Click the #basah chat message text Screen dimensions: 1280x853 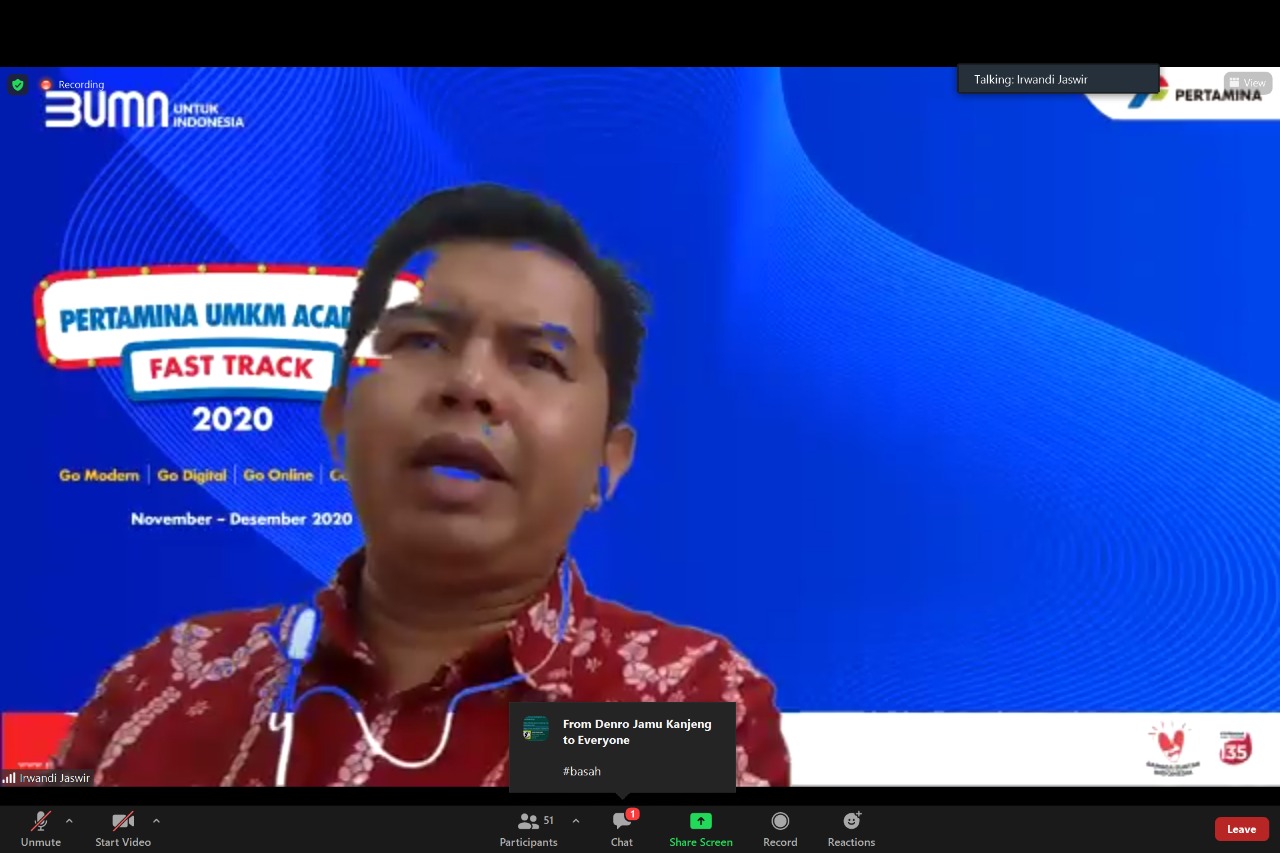coord(582,771)
